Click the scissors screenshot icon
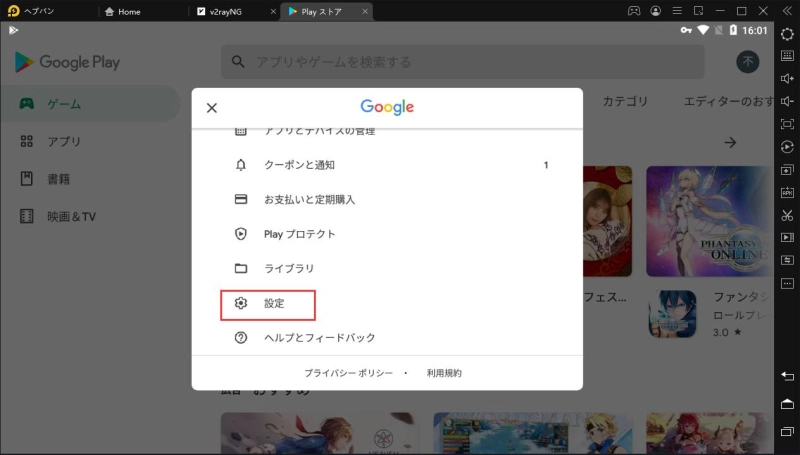The height and width of the screenshot is (455, 800). click(787, 215)
